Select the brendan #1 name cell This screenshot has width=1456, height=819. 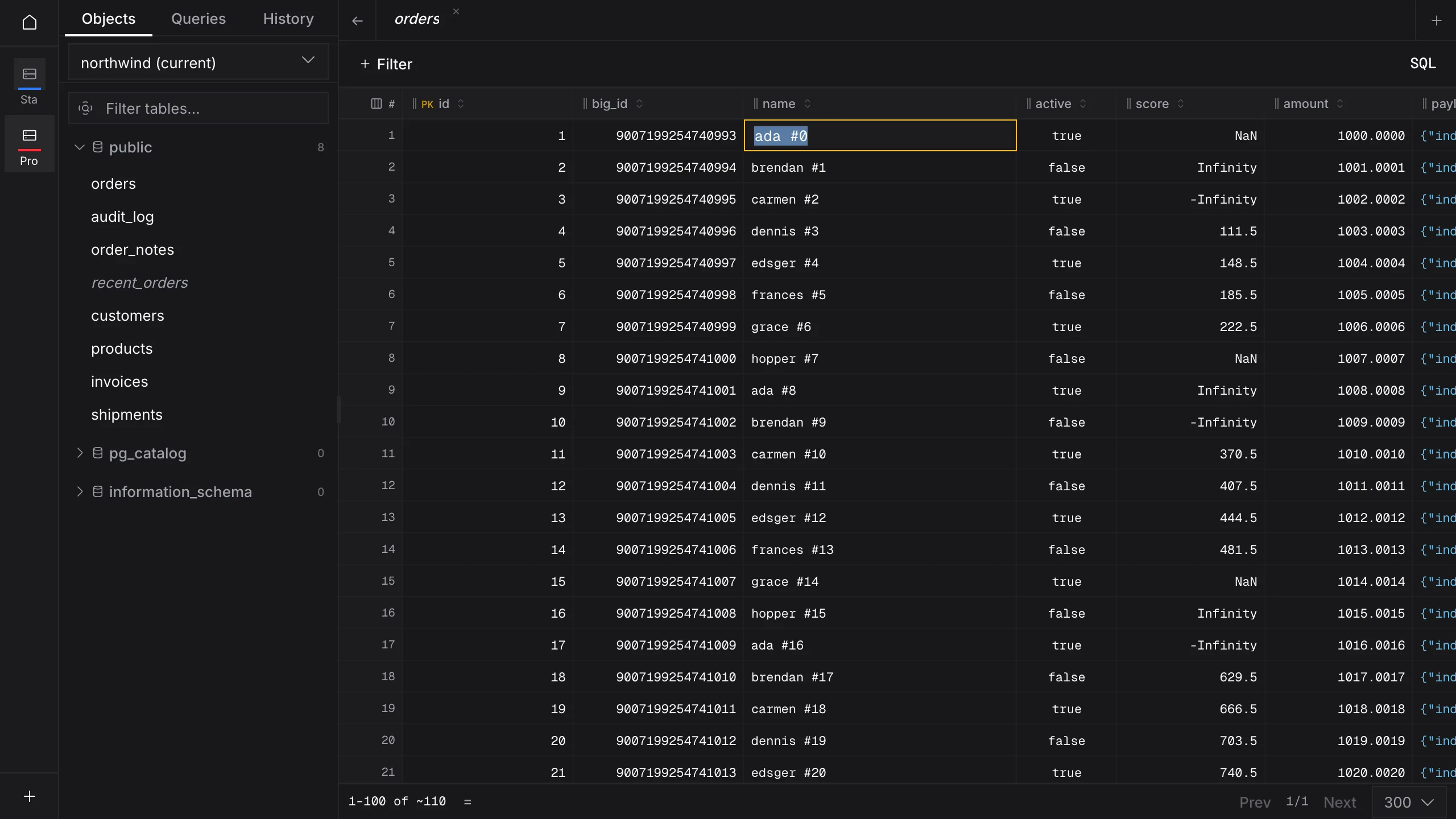click(x=880, y=167)
